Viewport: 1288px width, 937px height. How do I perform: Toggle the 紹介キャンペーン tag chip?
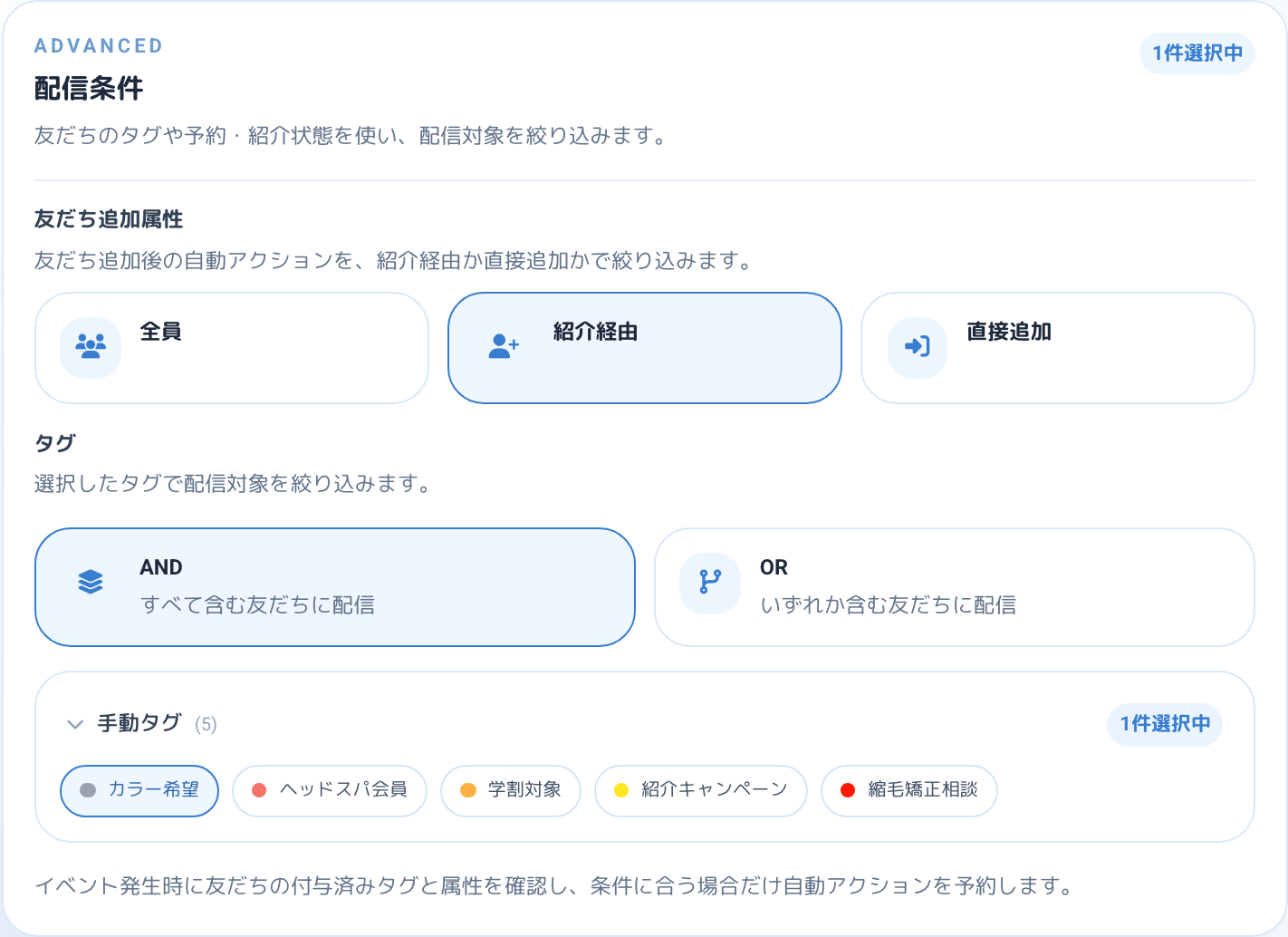[x=701, y=791]
